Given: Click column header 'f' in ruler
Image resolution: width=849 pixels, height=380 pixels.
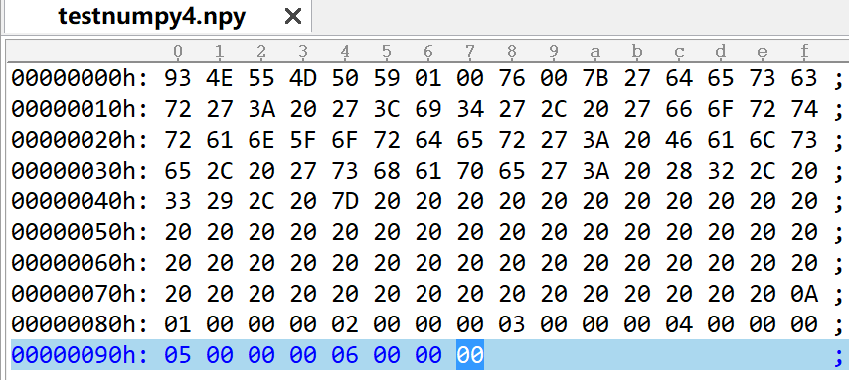Looking at the screenshot, I should point(804,52).
